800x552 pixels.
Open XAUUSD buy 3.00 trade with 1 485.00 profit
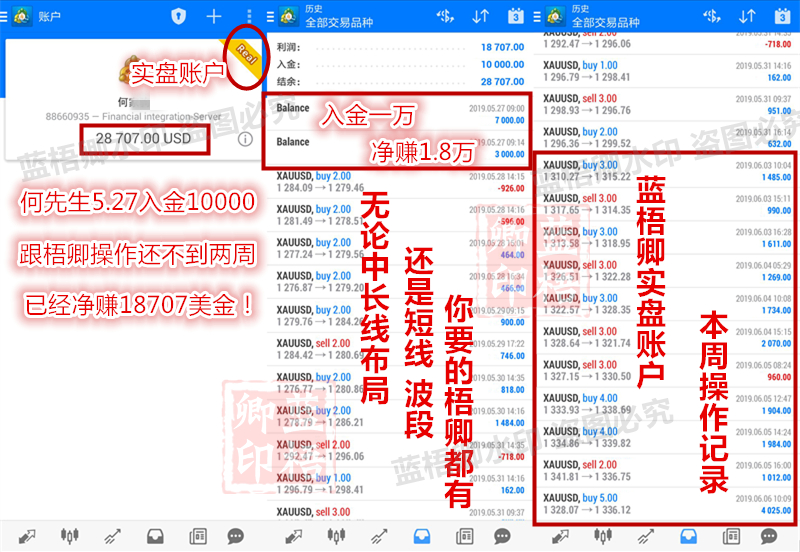point(666,171)
